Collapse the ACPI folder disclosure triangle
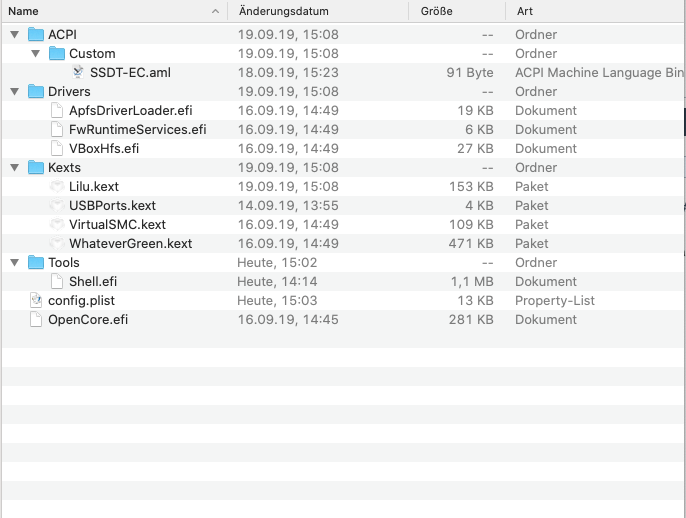 pyautogui.click(x=14, y=34)
